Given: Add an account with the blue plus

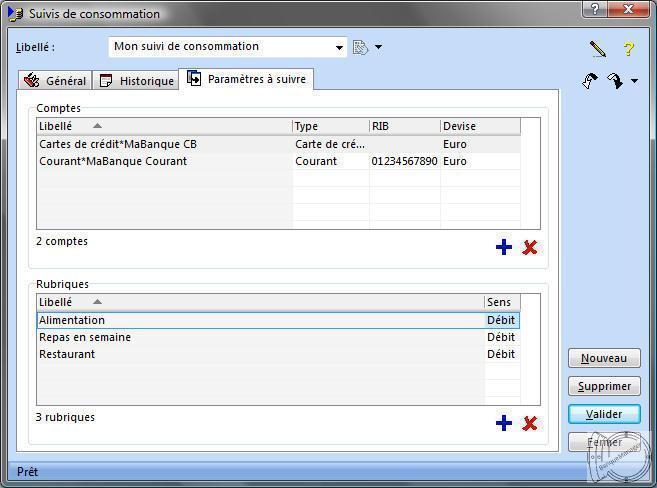Looking at the screenshot, I should (504, 247).
